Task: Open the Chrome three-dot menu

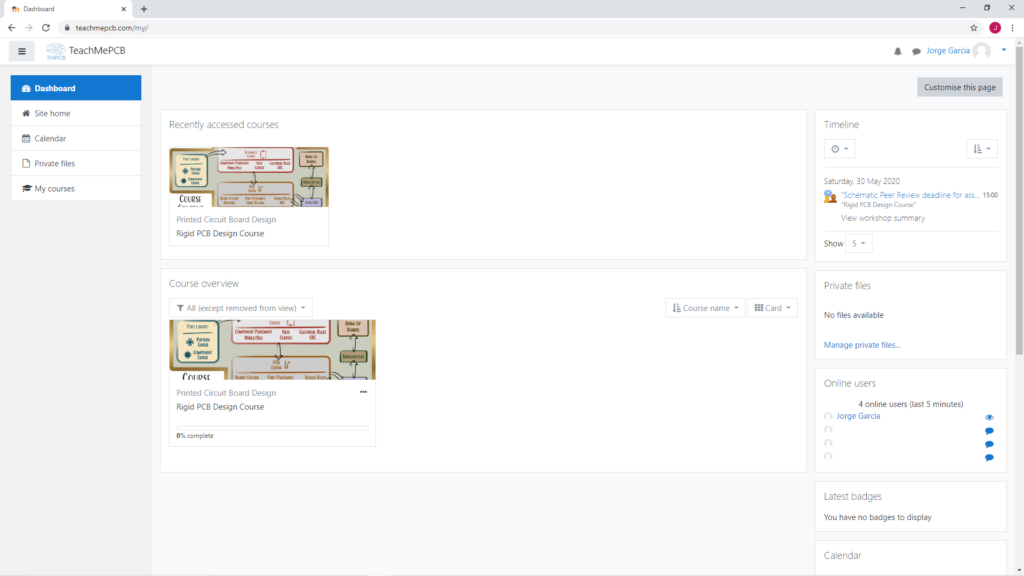Action: [x=1012, y=27]
